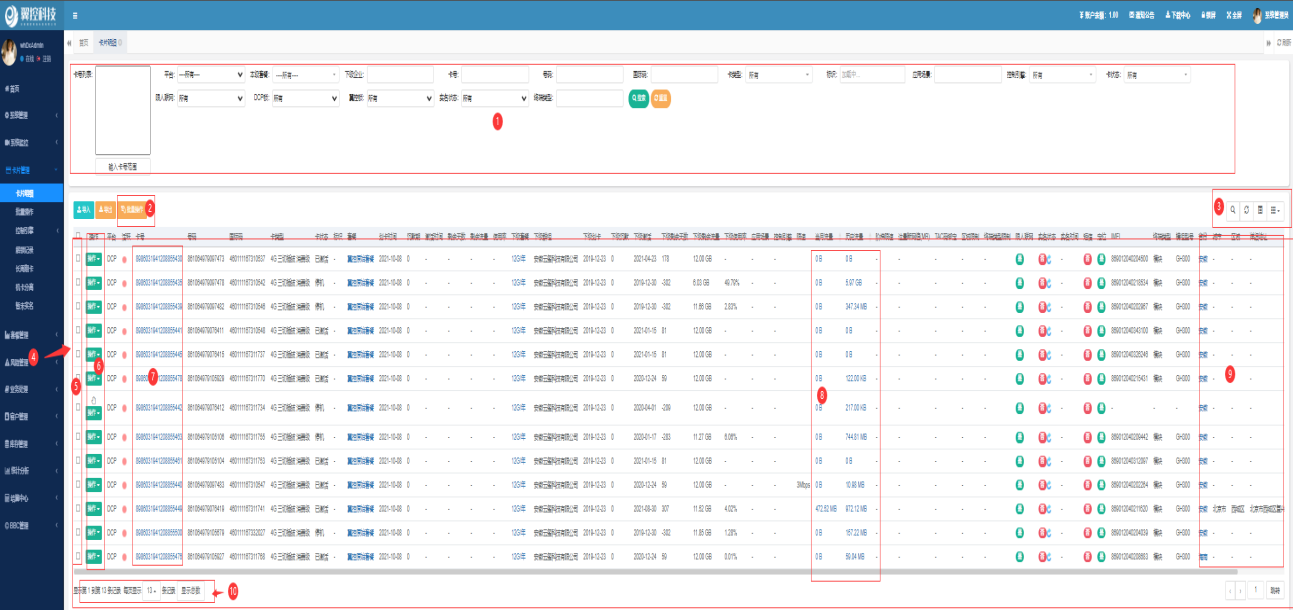Click the toggle-view icon in table toolbar

tap(1260, 210)
